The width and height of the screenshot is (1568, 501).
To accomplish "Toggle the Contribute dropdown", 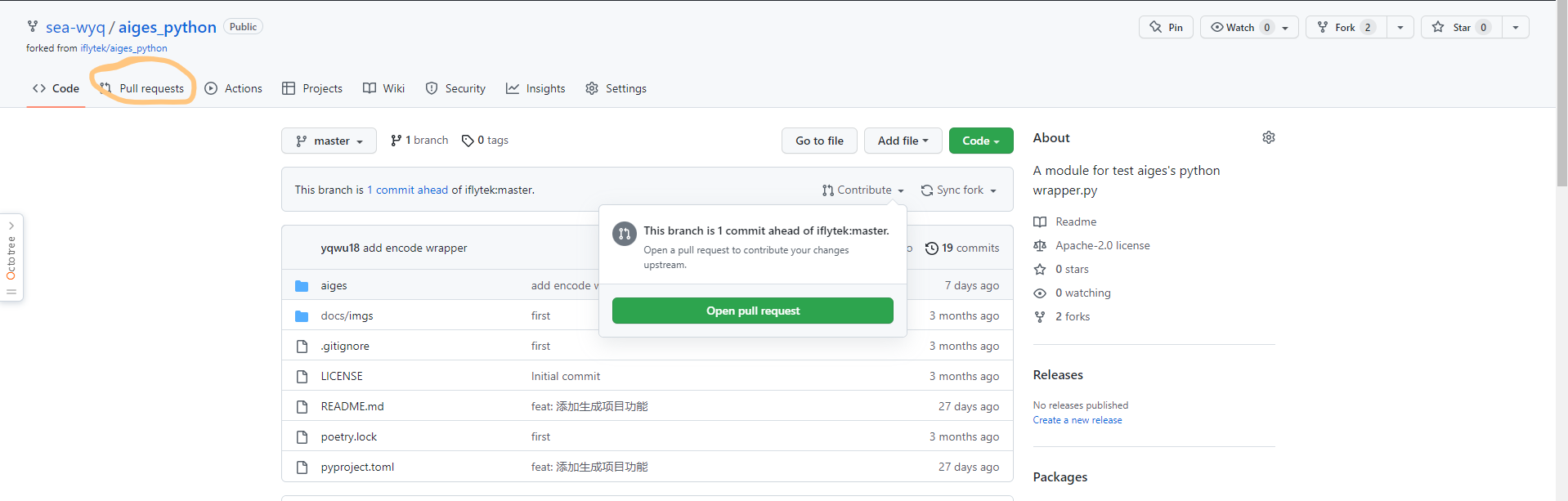I will click(x=863, y=190).
